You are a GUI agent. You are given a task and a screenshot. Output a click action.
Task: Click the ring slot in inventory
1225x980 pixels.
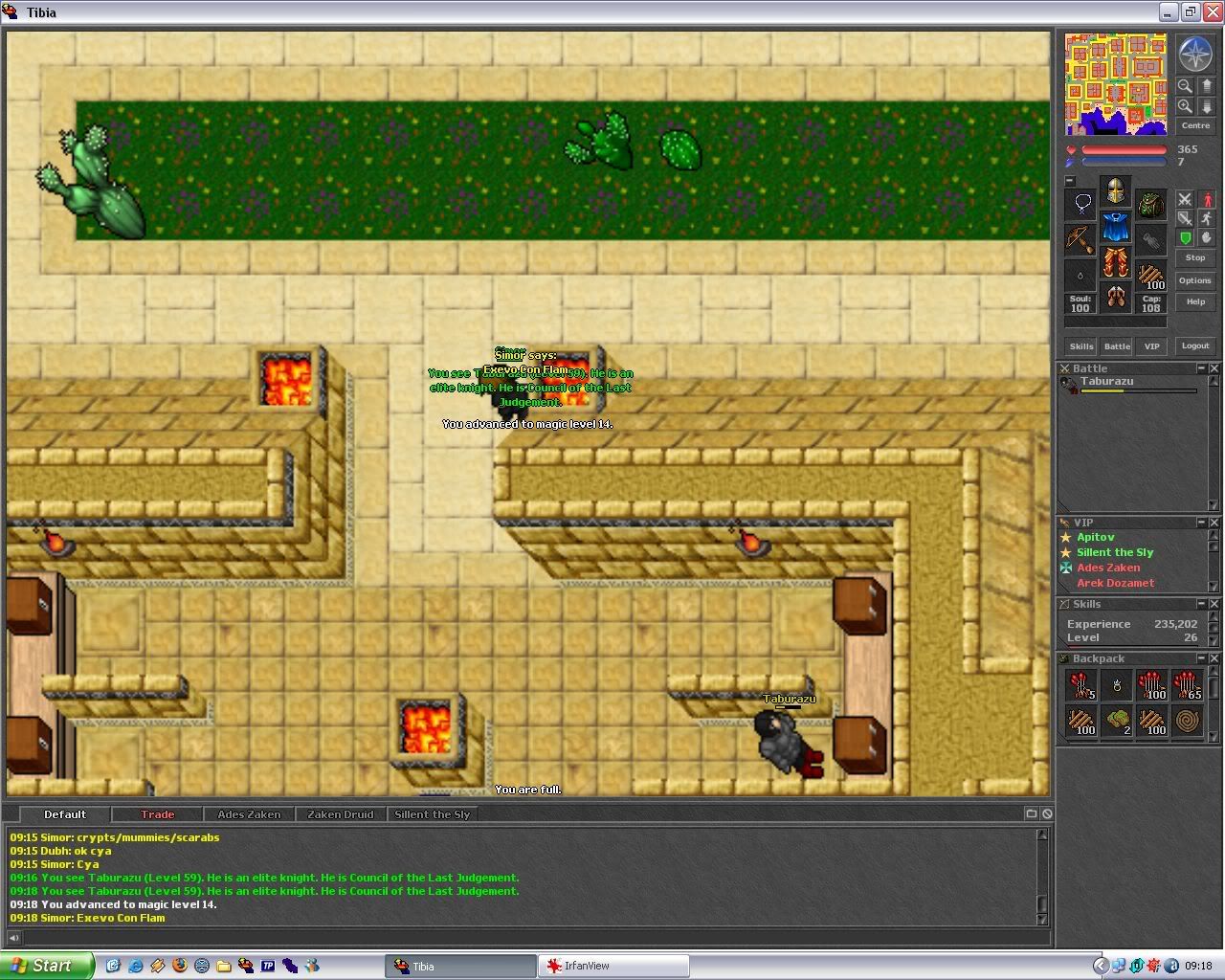[1080, 275]
